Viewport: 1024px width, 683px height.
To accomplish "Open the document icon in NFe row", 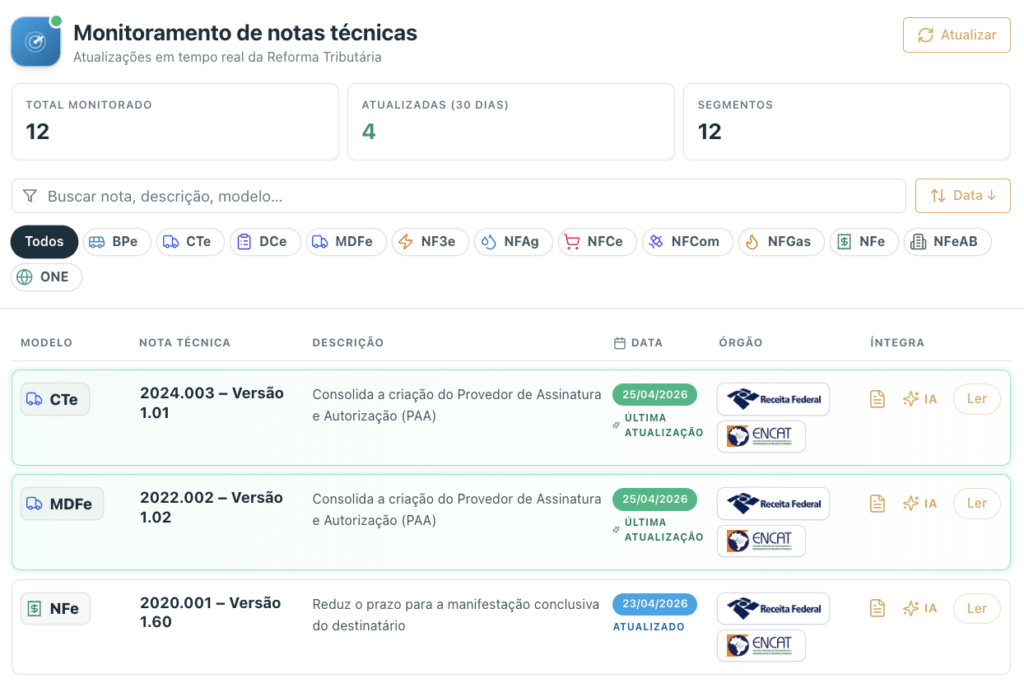I will (877, 608).
